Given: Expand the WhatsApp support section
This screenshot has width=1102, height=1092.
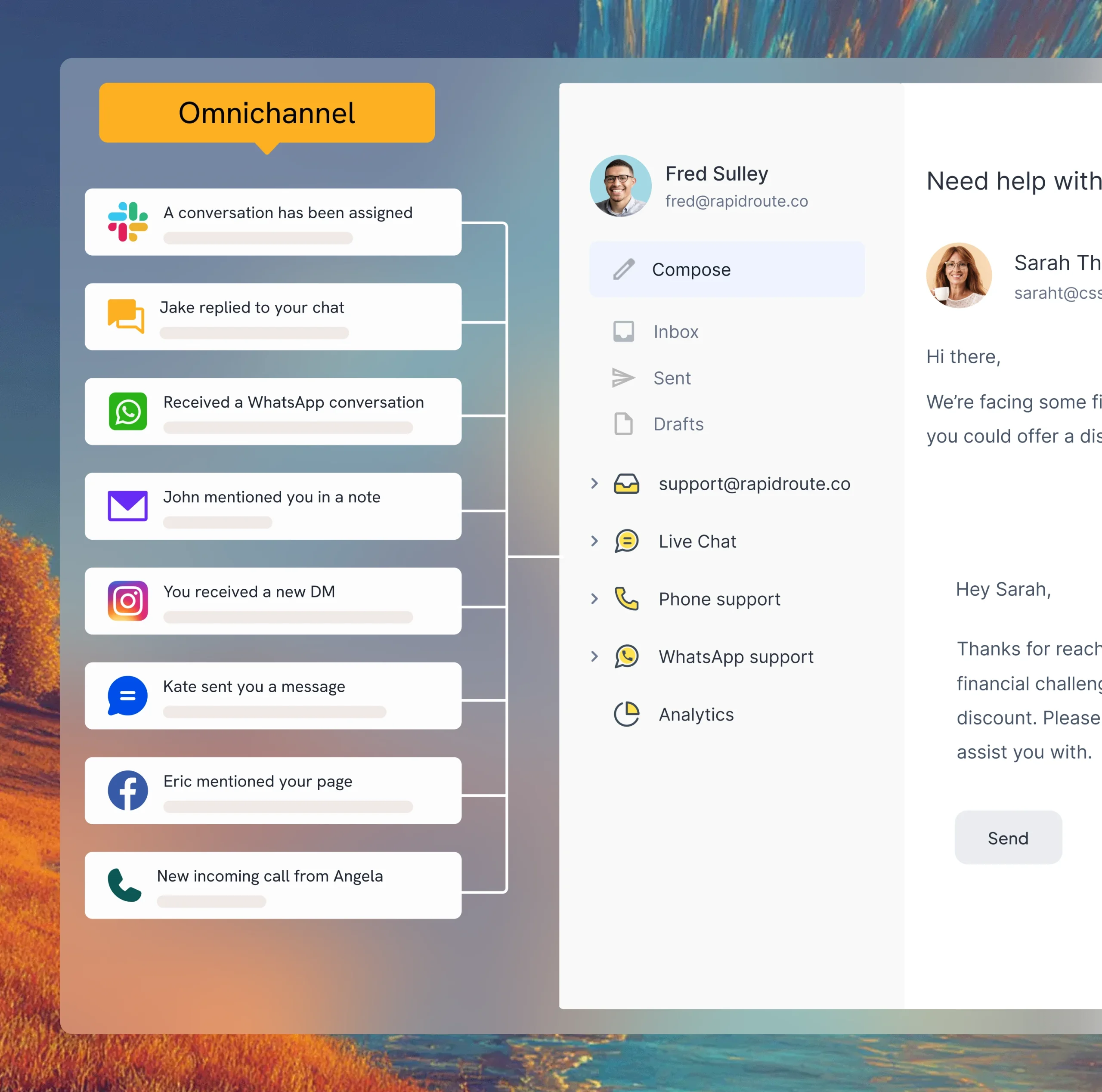Looking at the screenshot, I should [x=594, y=656].
